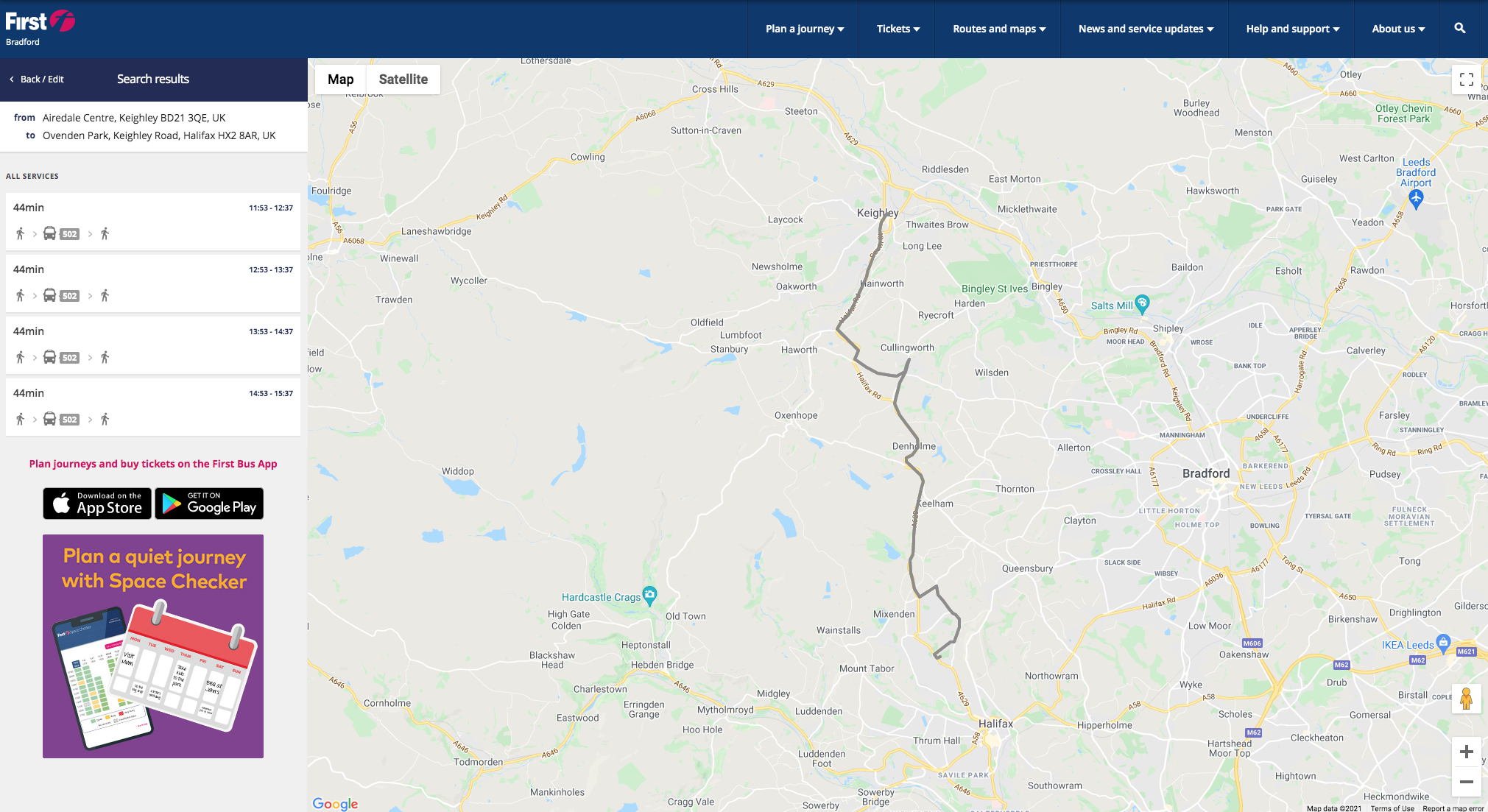Download on the App Store button
This screenshot has height=812, width=1488.
[97, 504]
